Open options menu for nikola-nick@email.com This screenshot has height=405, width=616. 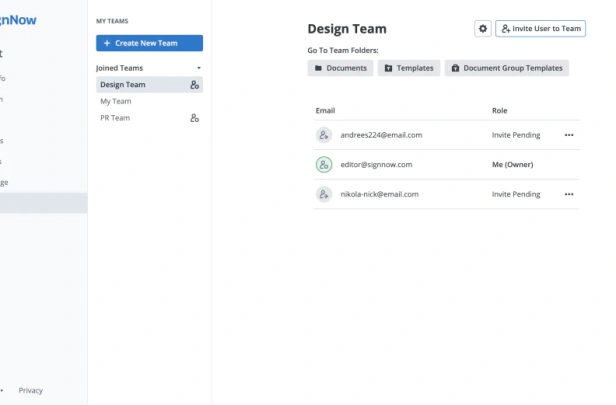[569, 194]
